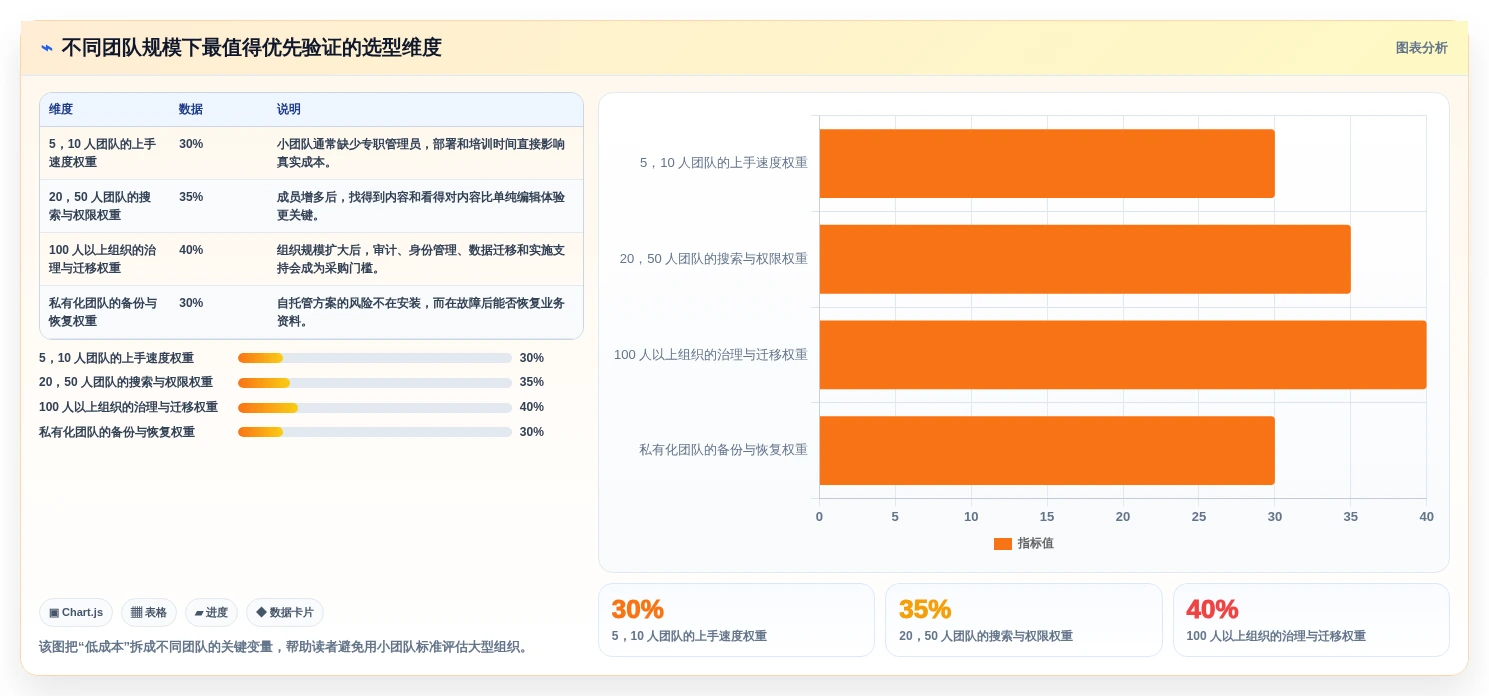Click the 100 人以上组织的治理与迁移权重 progress bar
The height and width of the screenshot is (696, 1489).
coord(375,408)
